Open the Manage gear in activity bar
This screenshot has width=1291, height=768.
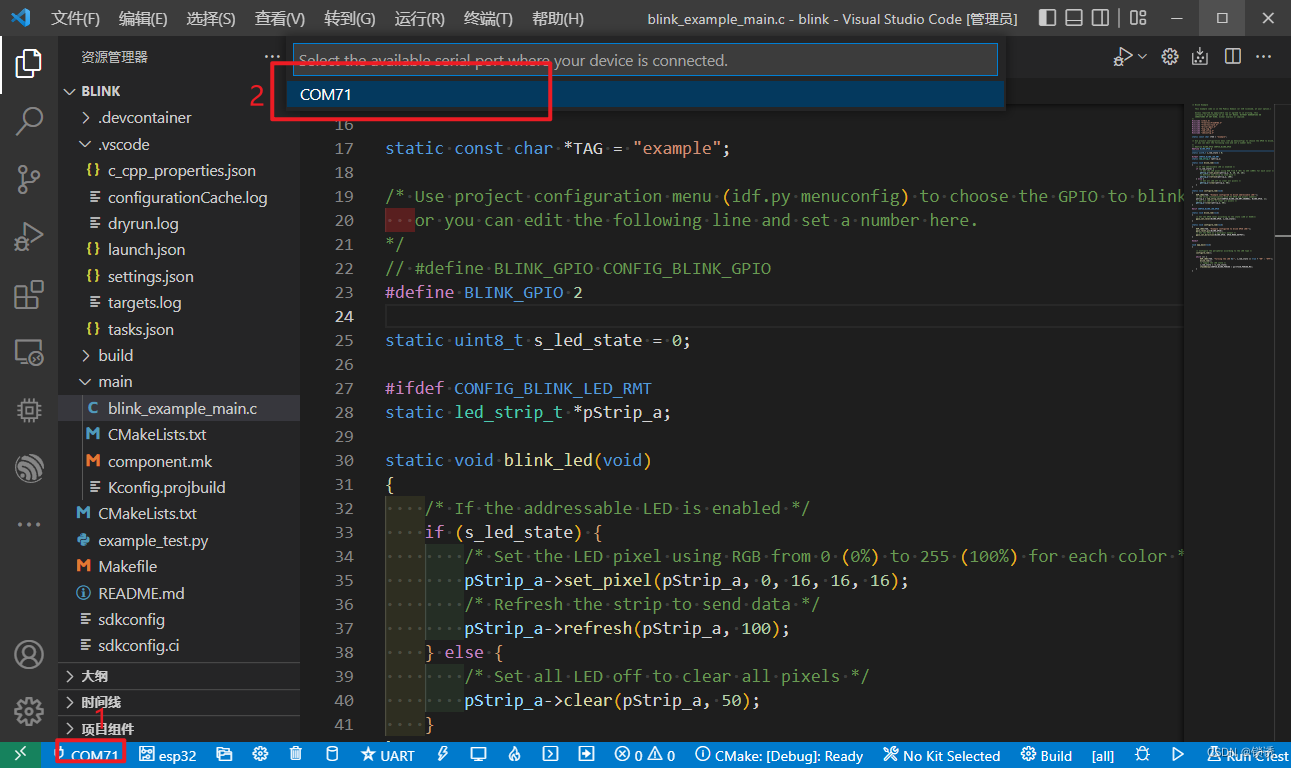[x=29, y=712]
